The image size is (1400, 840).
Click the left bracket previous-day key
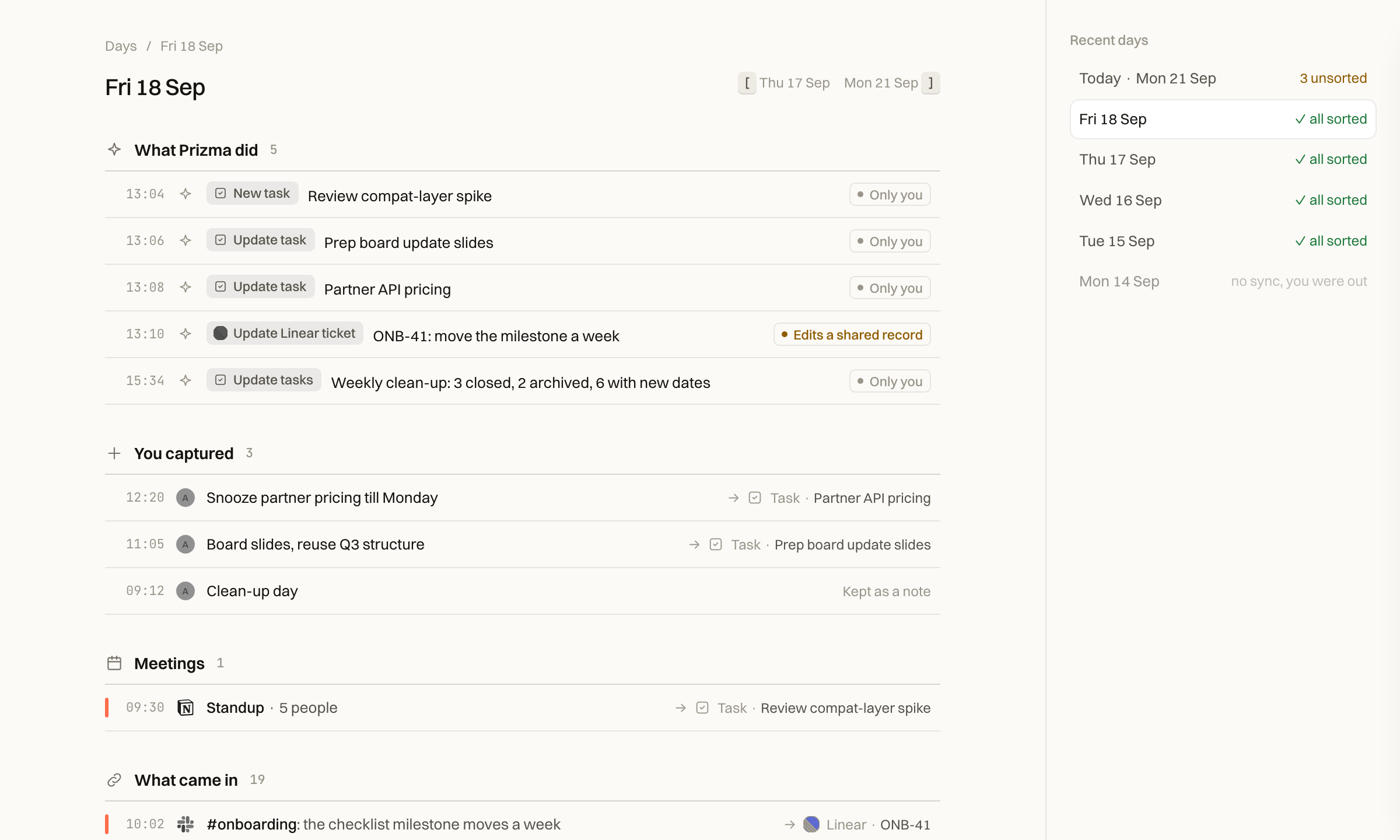point(747,83)
